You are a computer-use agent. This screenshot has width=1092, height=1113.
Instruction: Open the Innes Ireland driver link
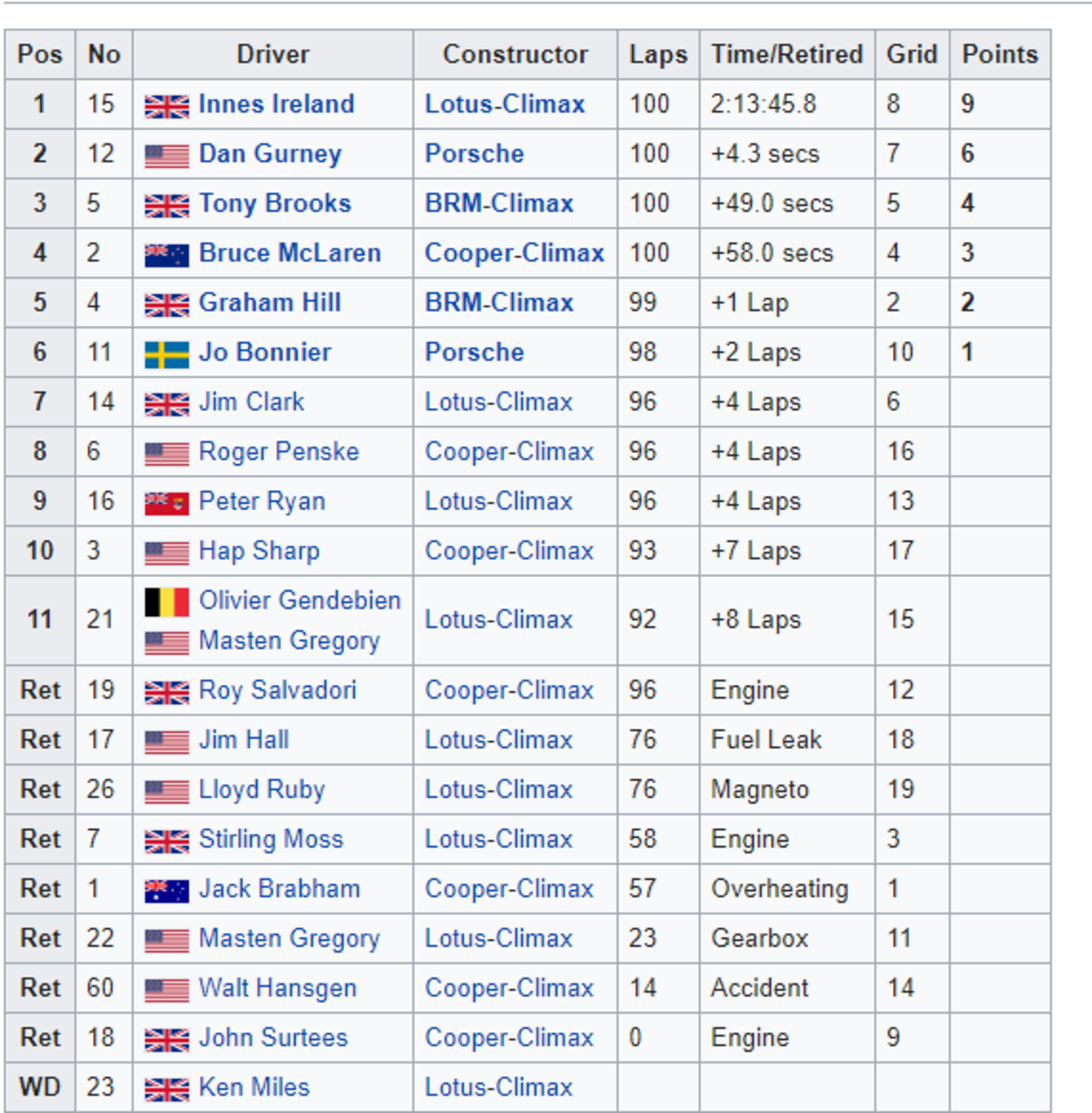click(x=277, y=104)
